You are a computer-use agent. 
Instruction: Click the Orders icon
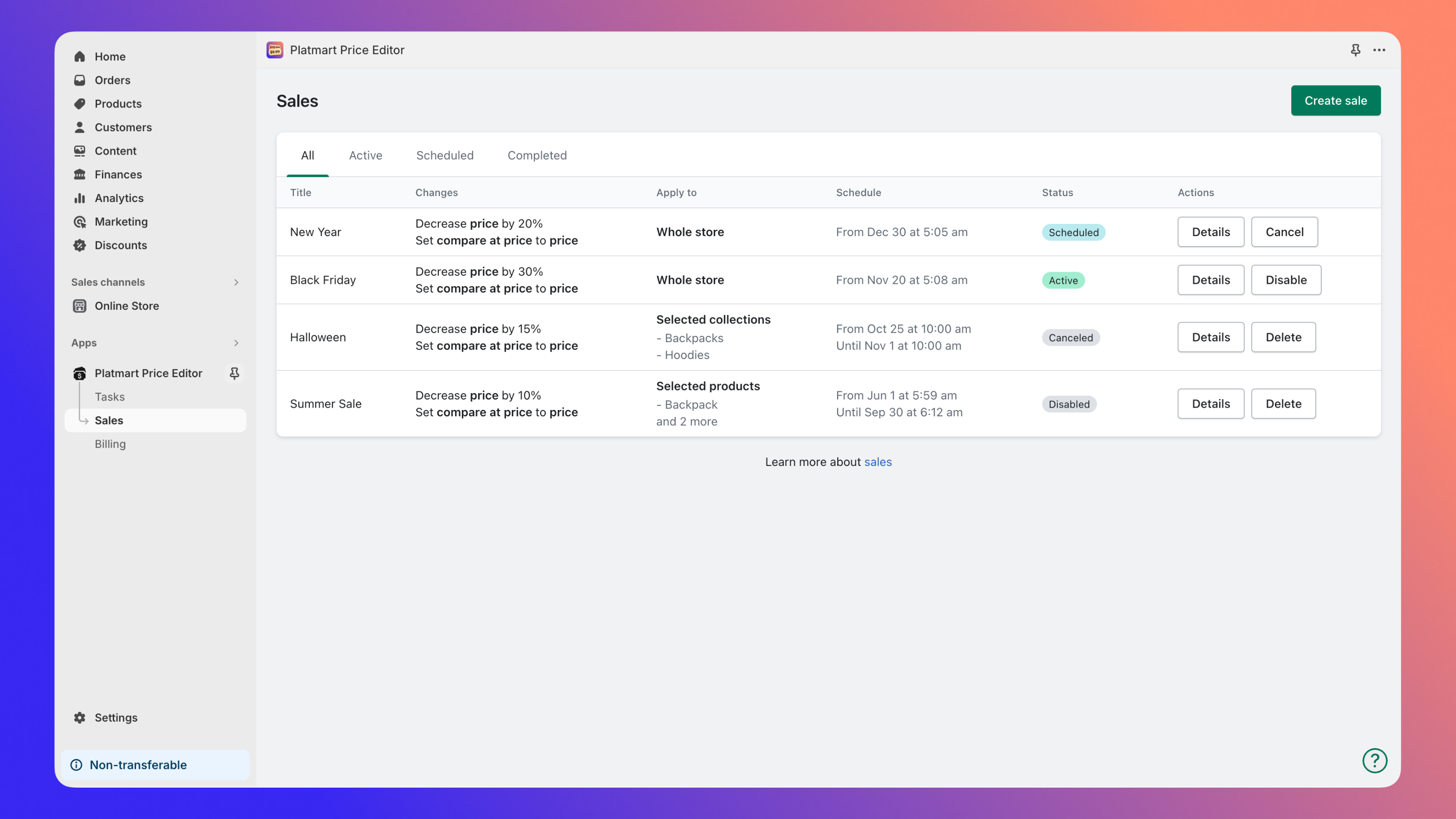[80, 80]
